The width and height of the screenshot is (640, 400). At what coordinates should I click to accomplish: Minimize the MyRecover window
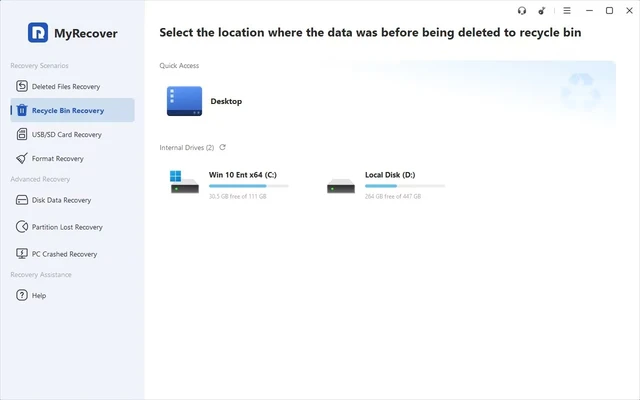click(589, 11)
